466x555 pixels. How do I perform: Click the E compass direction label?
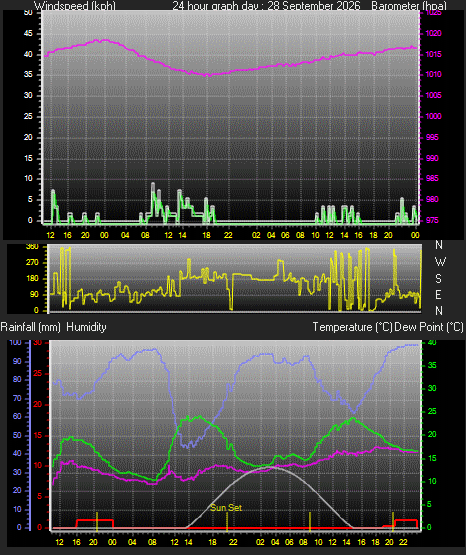point(438,294)
